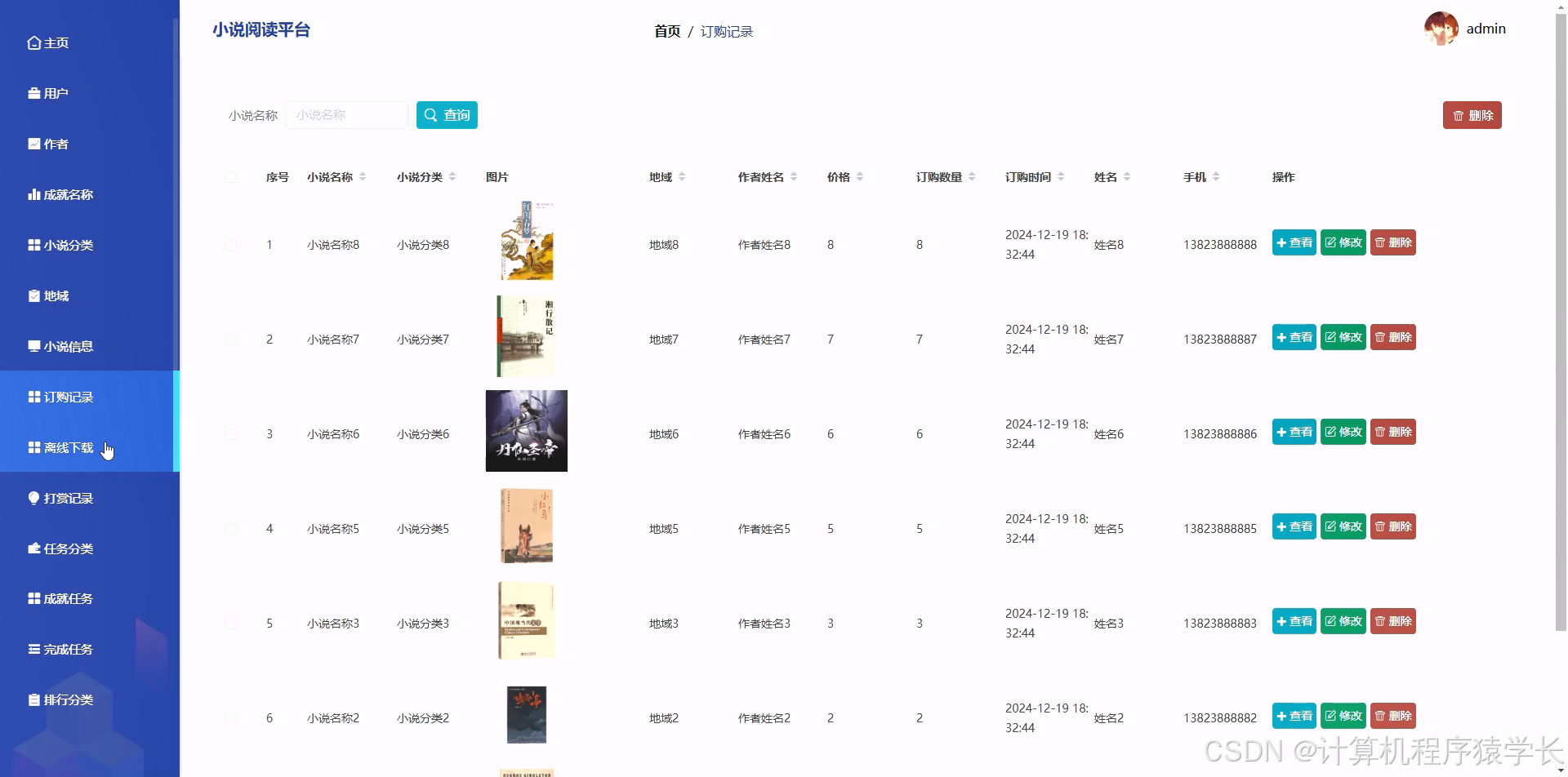Check the checkbox for row 小说名称2
This screenshot has height=777, width=1568.
point(231,718)
